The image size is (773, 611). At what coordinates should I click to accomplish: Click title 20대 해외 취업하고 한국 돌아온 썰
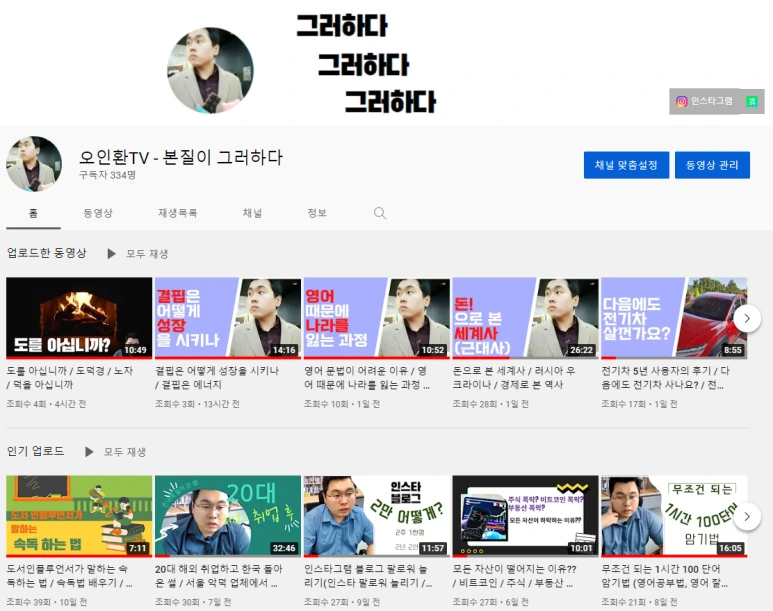(218, 575)
